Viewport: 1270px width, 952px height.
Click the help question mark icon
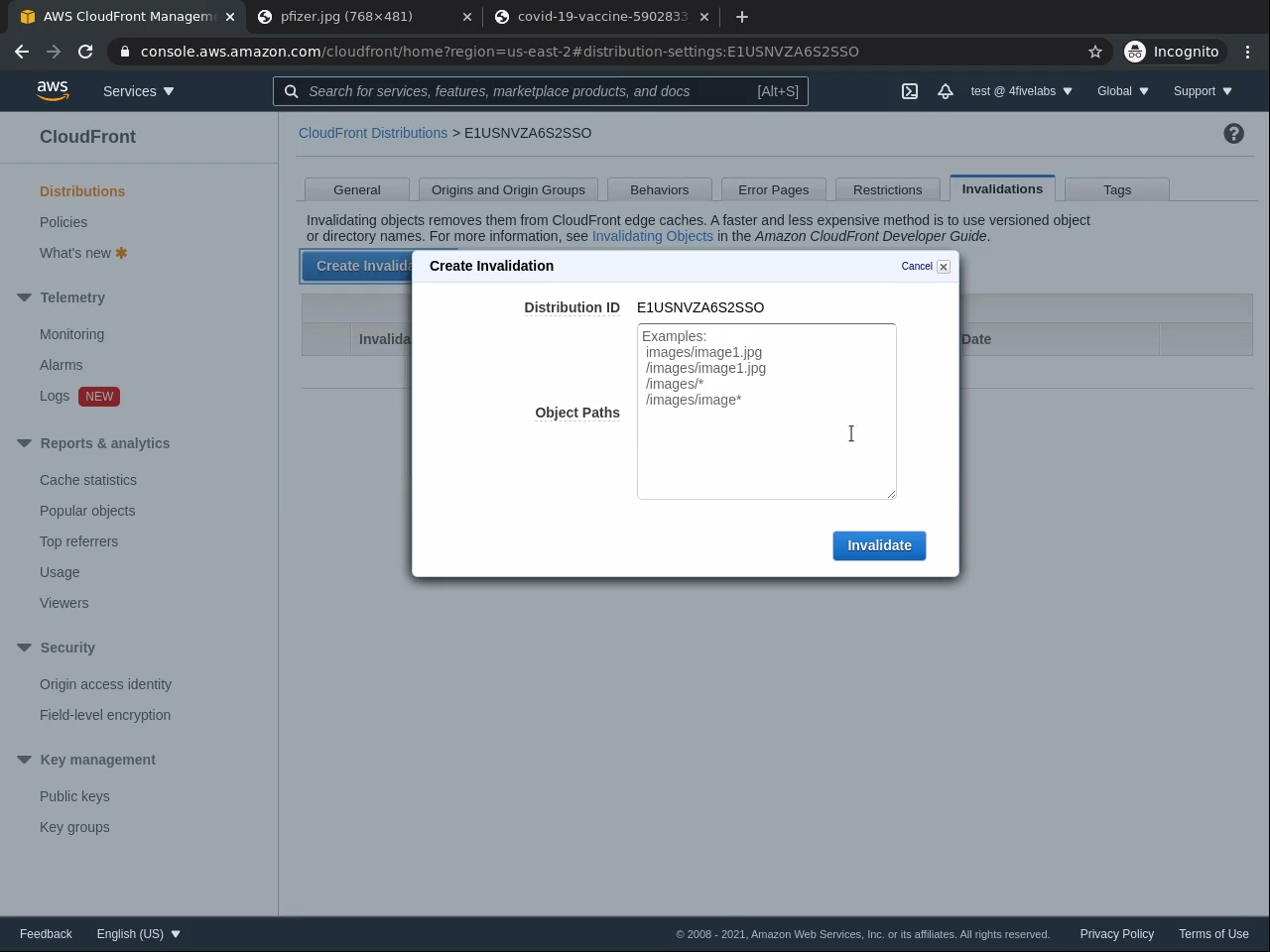tap(1233, 134)
